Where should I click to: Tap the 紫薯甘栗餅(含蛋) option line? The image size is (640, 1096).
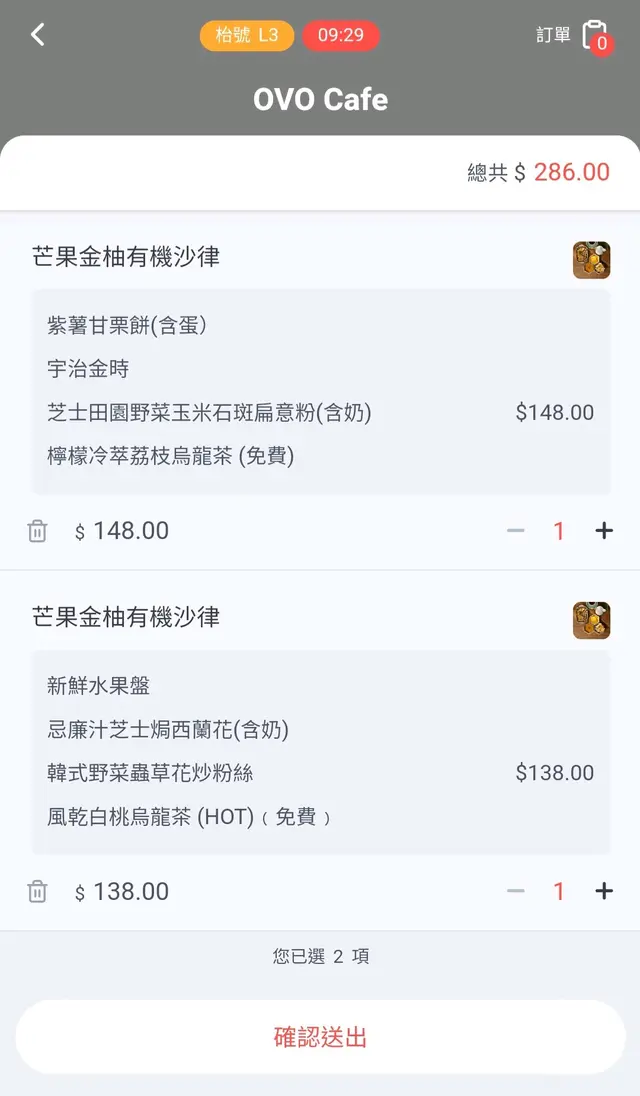pos(127,325)
